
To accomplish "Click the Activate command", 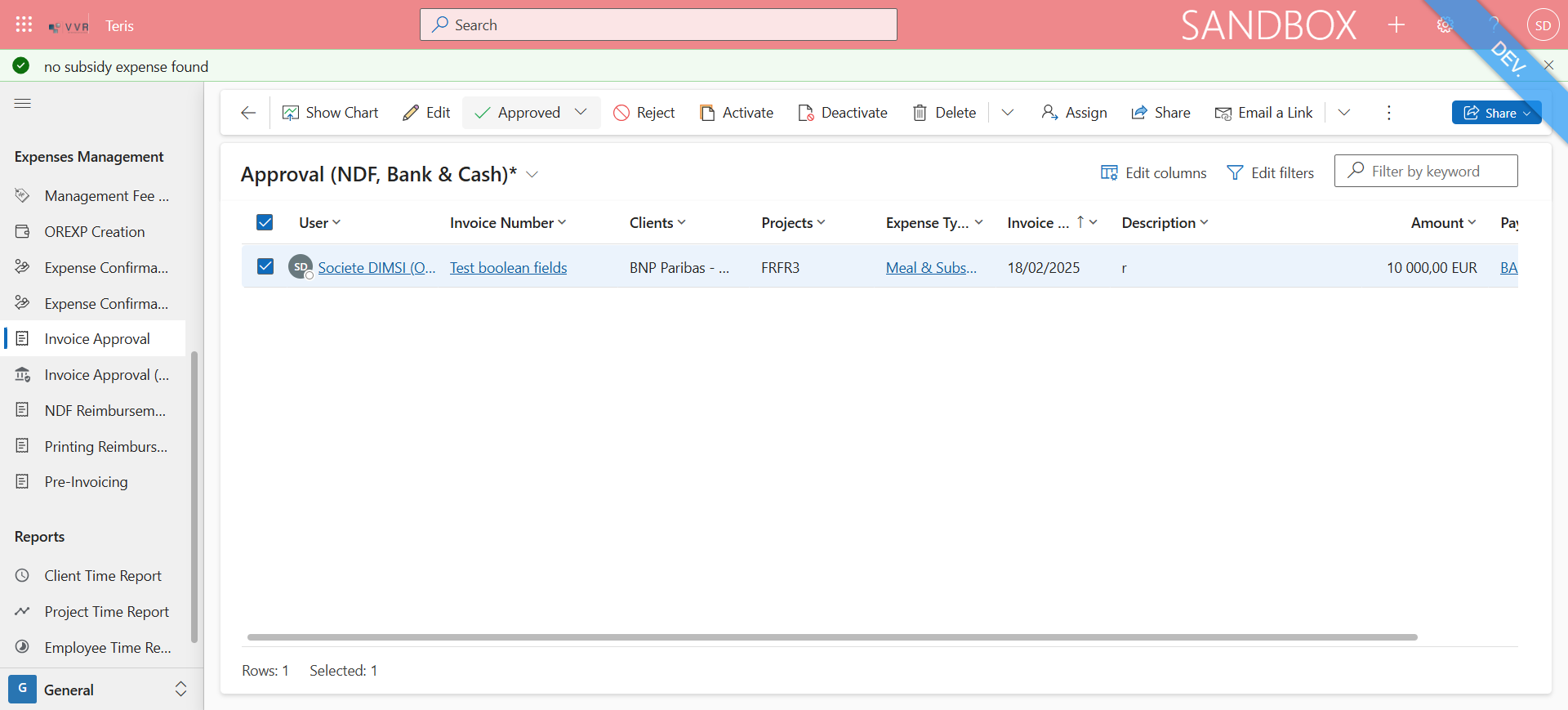I will click(736, 113).
